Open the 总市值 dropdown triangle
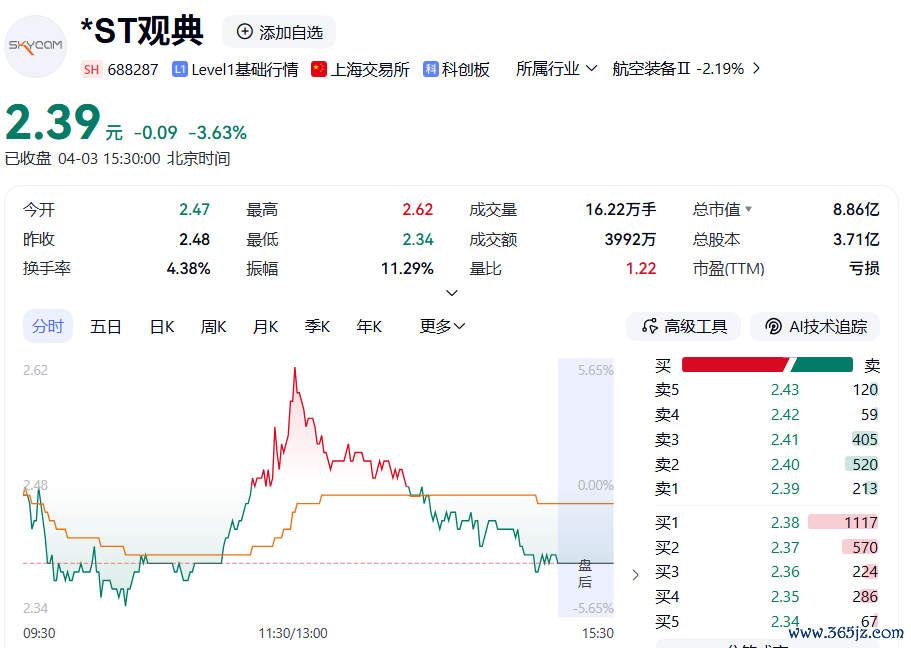Screen dimensions: 911x648 (x=748, y=209)
